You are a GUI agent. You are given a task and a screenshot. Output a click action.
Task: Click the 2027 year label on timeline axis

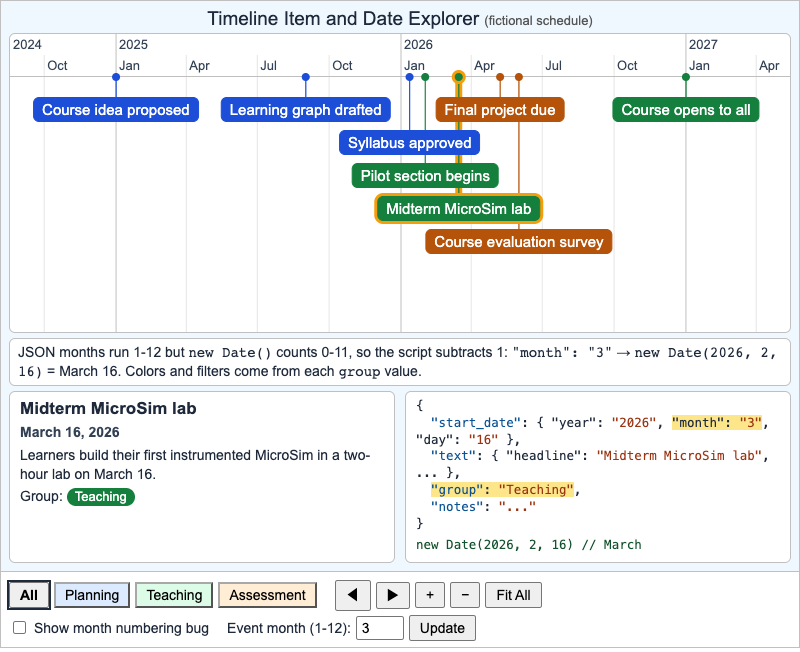703,44
